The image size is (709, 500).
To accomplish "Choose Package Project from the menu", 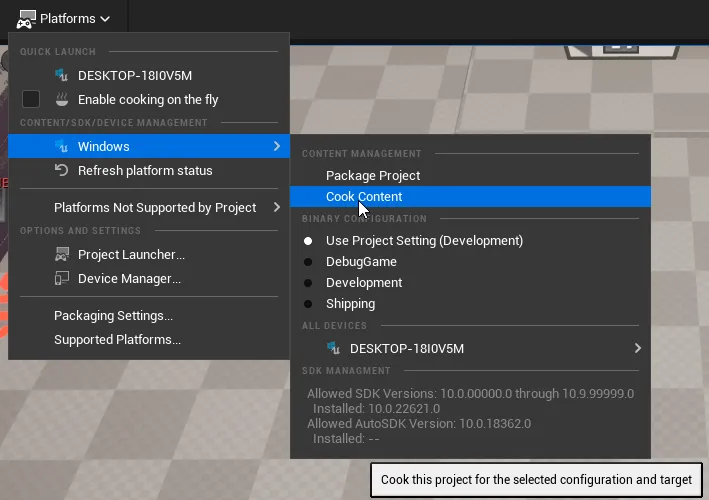I will pos(373,176).
